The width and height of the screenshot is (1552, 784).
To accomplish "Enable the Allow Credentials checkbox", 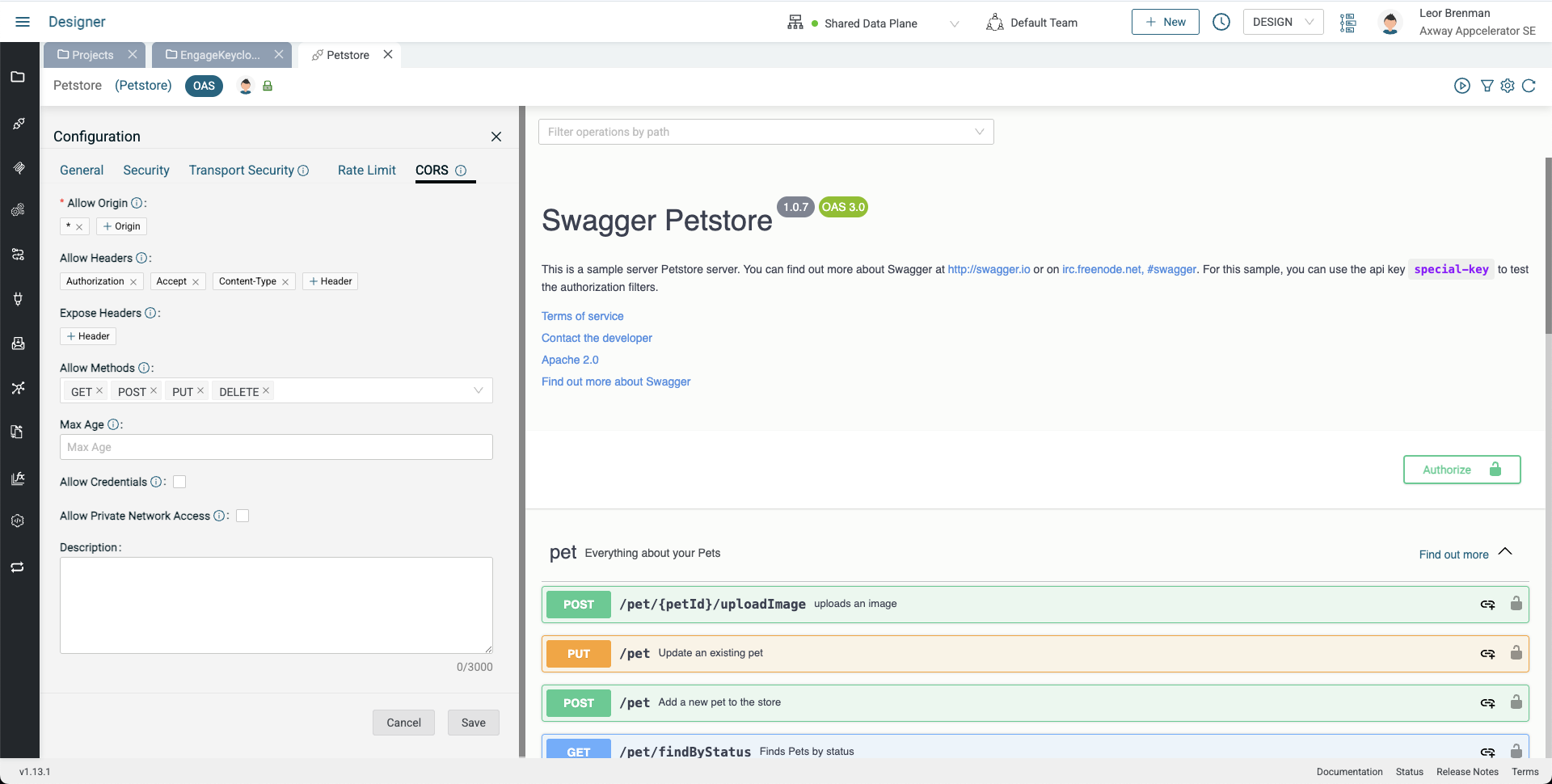I will pyautogui.click(x=179, y=482).
